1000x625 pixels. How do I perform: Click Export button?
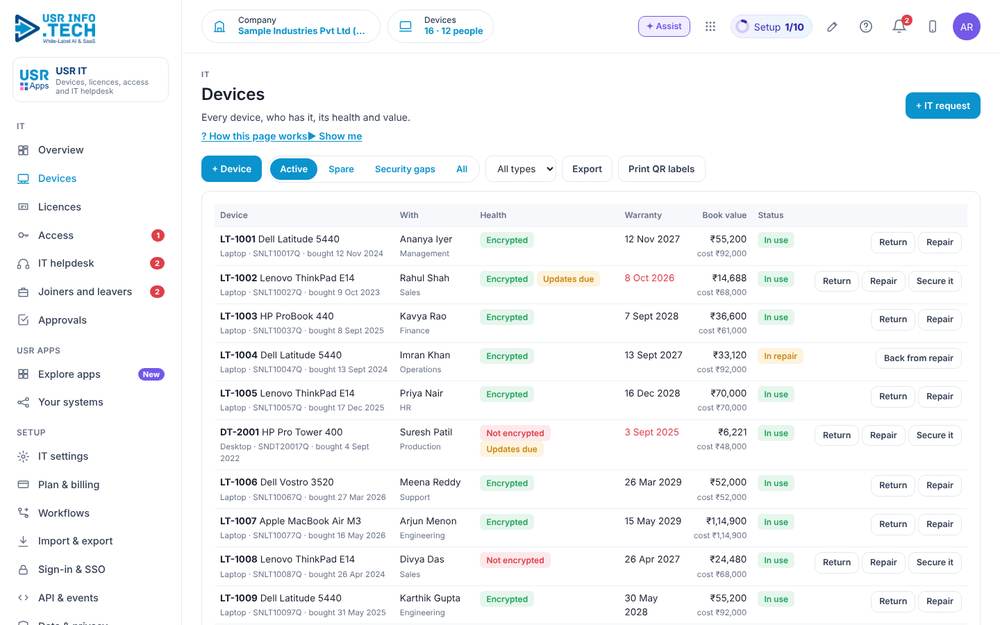coord(587,169)
